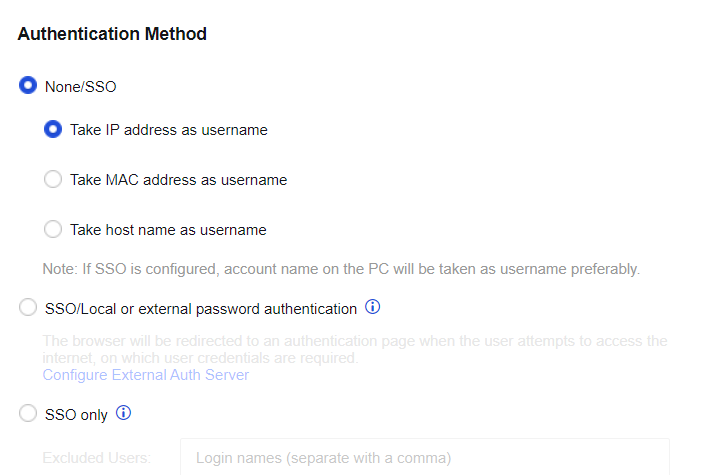This screenshot has height=475, width=705.
Task: Pick SSO/Local or external password authentication radio
Action: pos(29,309)
